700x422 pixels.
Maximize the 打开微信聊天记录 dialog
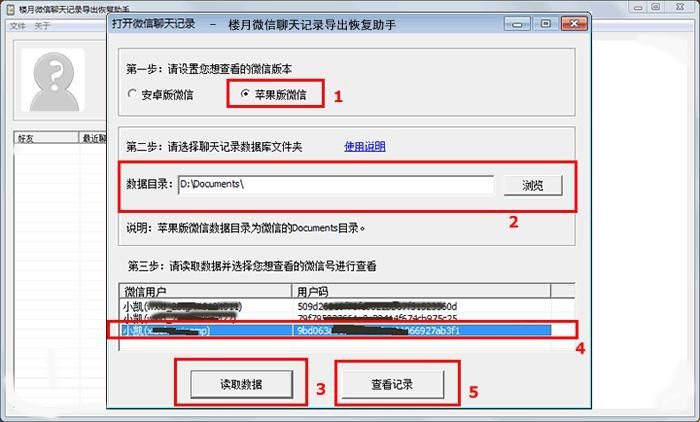point(546,24)
